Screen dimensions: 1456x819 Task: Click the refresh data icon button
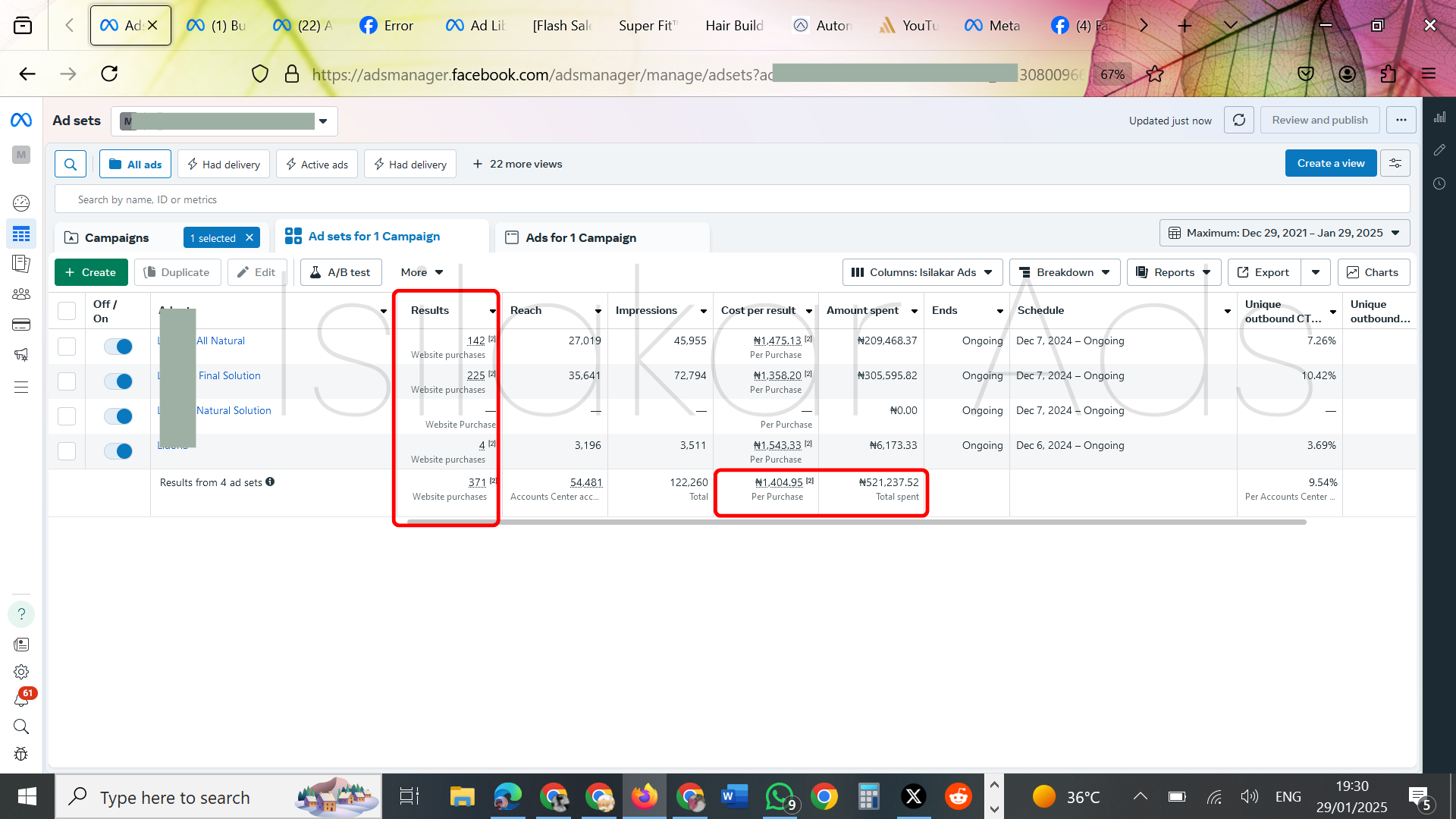(x=1238, y=120)
